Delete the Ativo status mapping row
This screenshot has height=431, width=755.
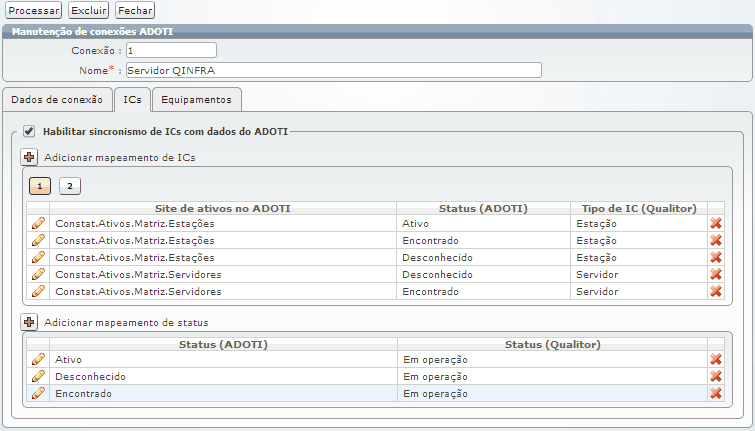[x=716, y=359]
